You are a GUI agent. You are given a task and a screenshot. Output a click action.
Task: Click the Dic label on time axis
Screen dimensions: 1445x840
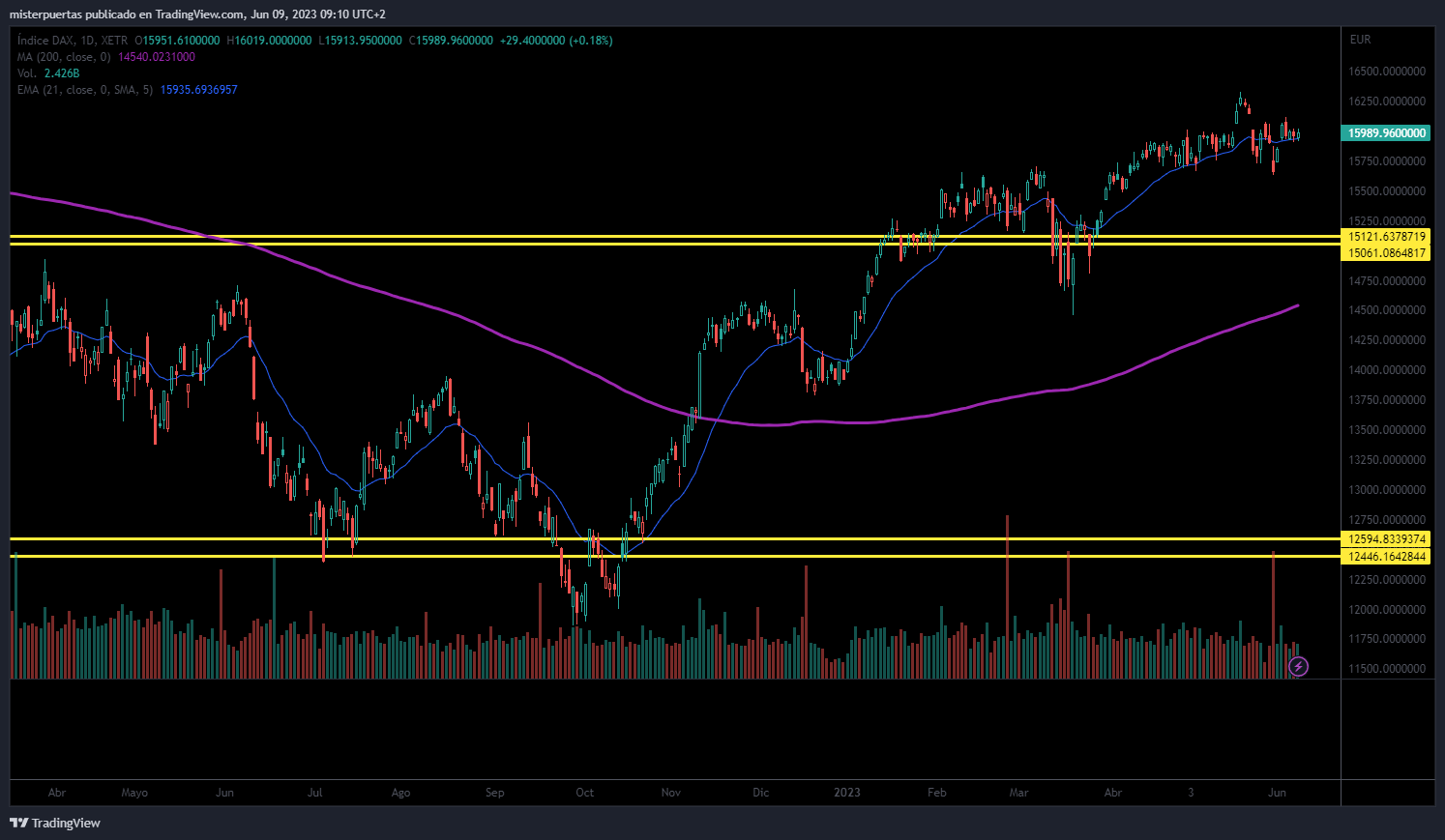click(x=761, y=793)
